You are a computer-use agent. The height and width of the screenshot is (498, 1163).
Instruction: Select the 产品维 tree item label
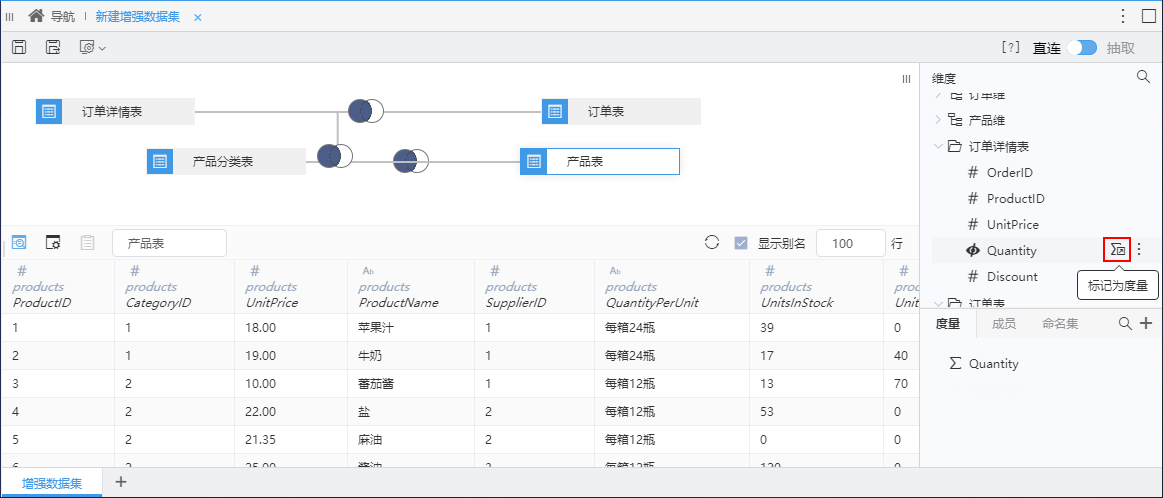986,120
